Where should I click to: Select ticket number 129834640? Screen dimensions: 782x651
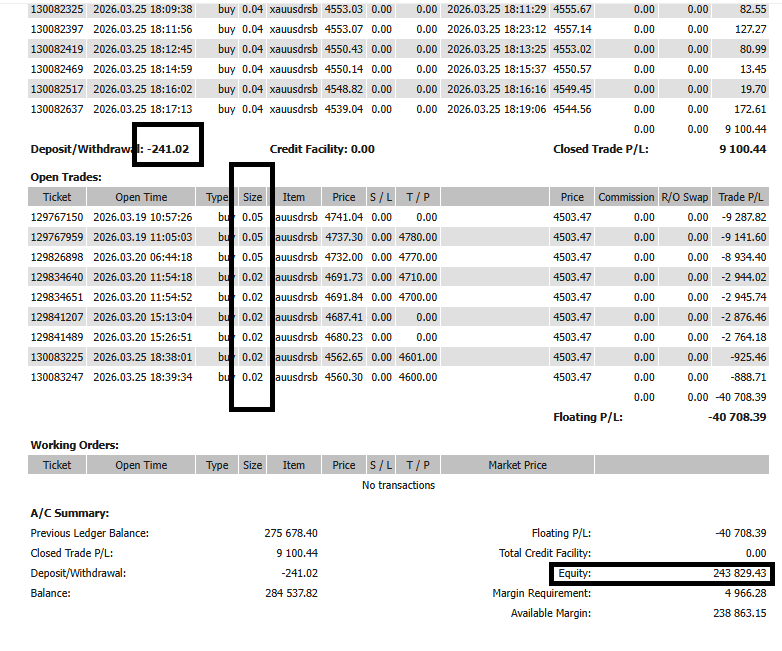57,277
